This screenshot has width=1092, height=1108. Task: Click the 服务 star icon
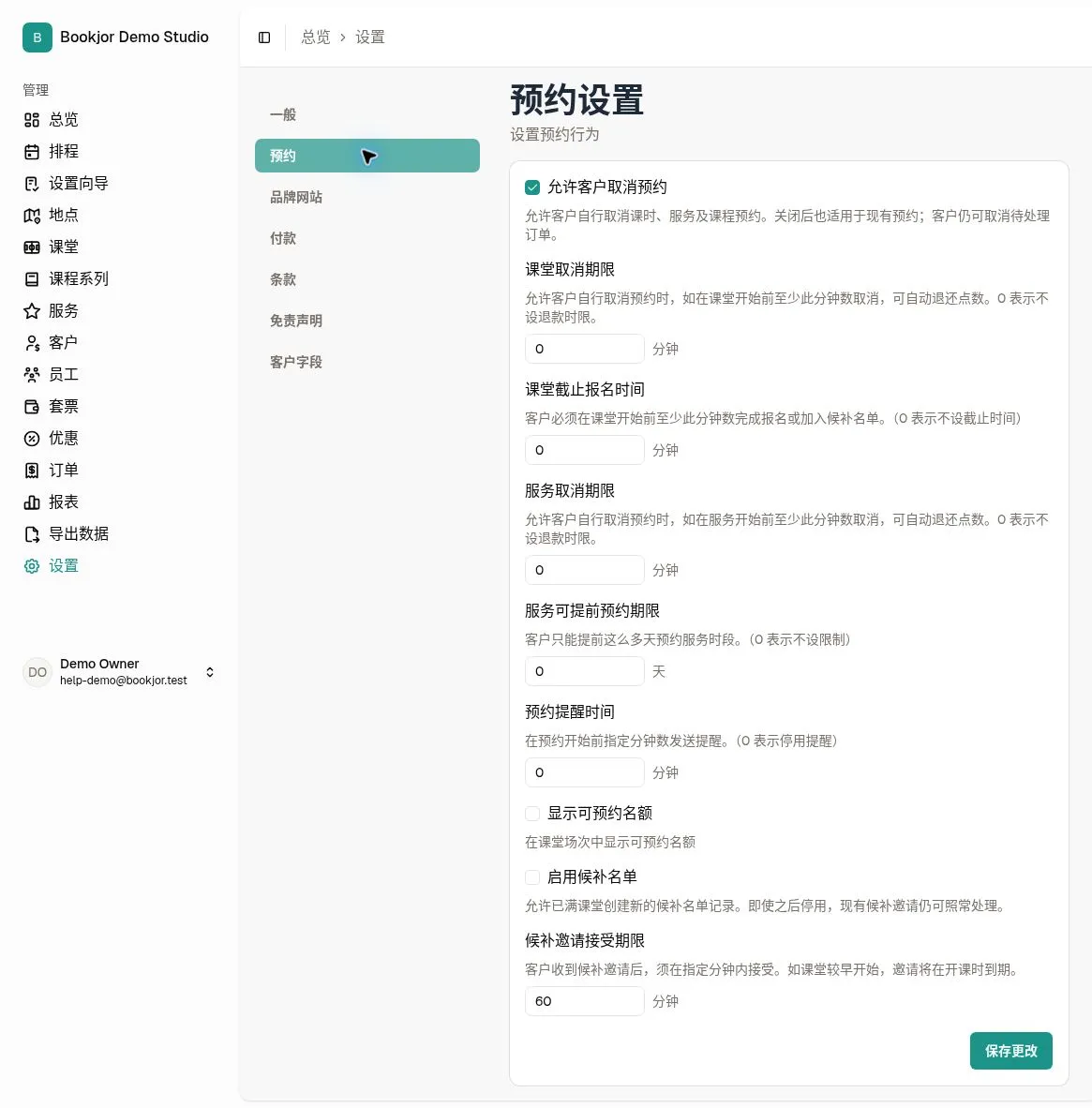click(x=32, y=311)
